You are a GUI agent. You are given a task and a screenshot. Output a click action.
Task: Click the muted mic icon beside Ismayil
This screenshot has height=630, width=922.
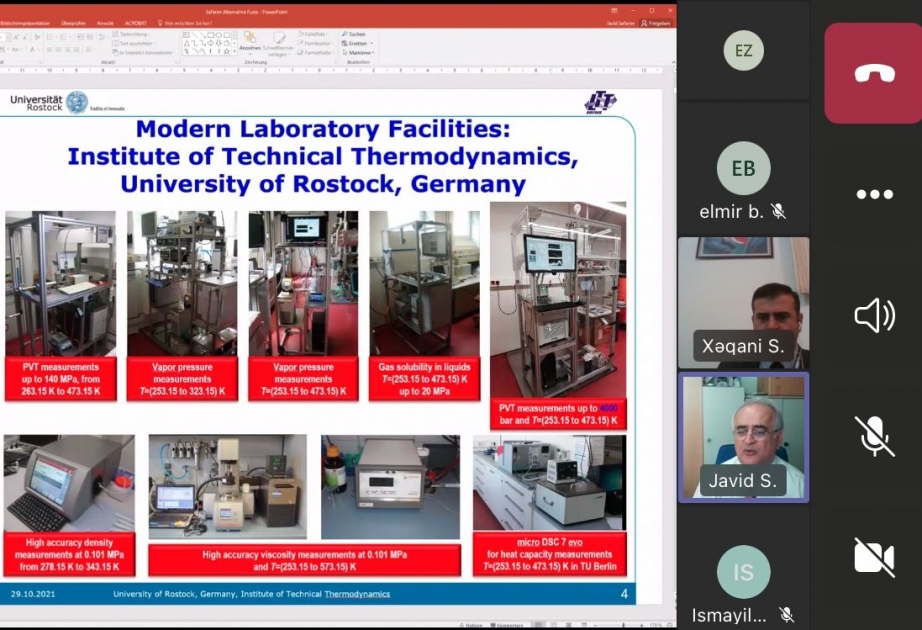(786, 615)
